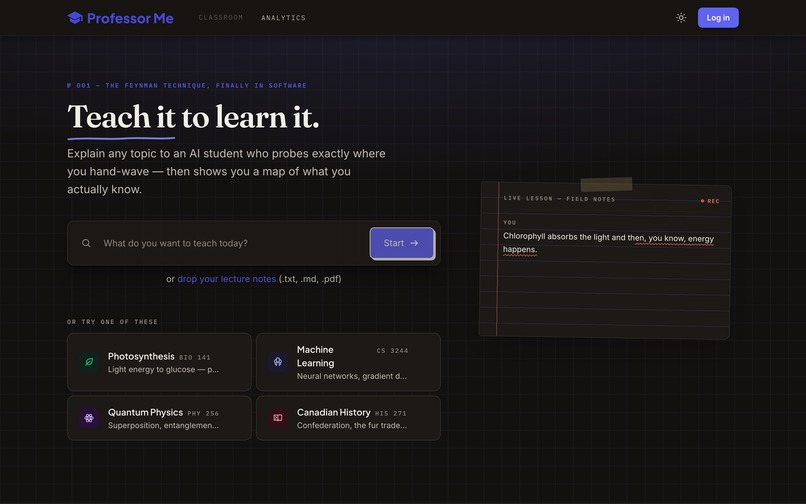Select the Machine Learning CS 3244 card

(x=349, y=362)
